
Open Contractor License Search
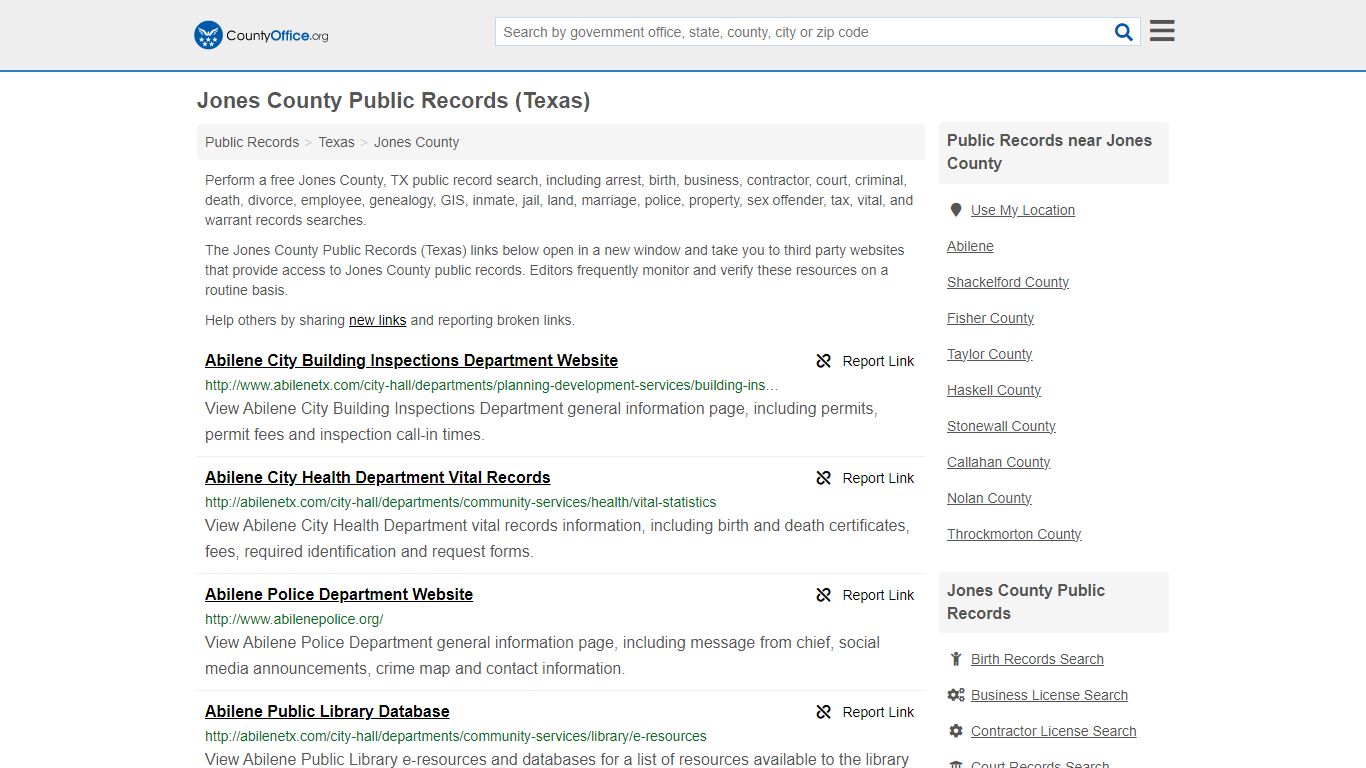(x=1053, y=731)
